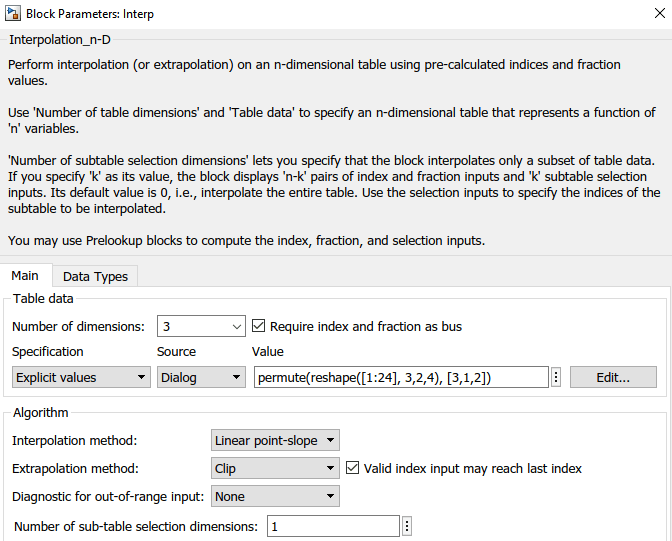Click Number of sub-table selection dimensions field

[x=332, y=526]
